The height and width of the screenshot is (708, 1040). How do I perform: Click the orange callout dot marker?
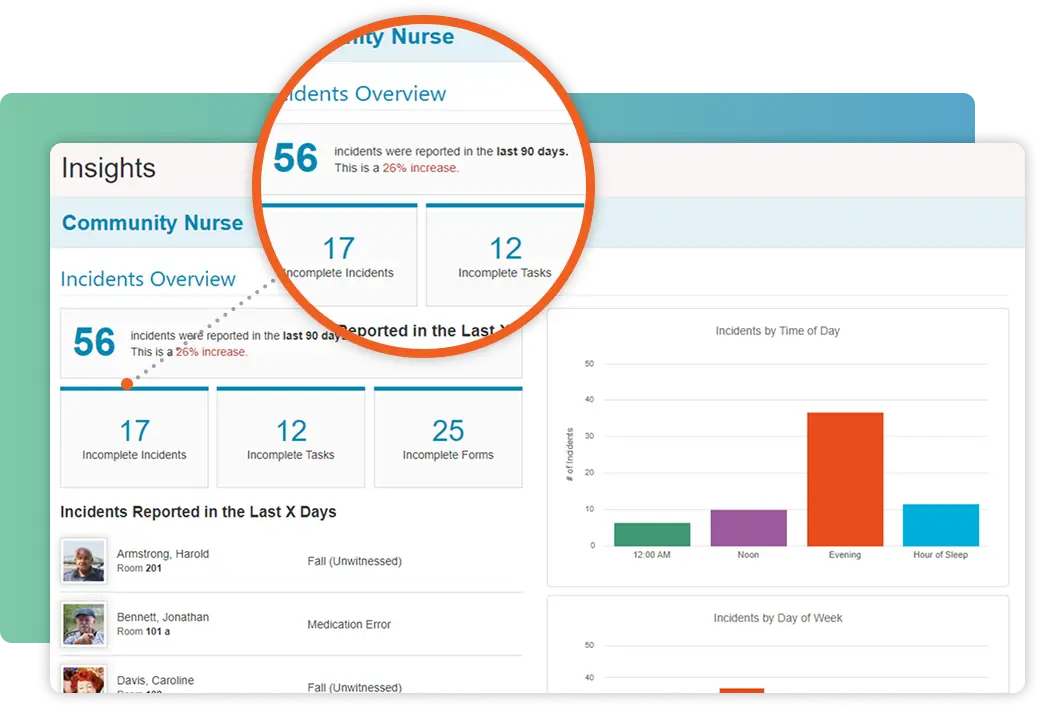click(127, 384)
